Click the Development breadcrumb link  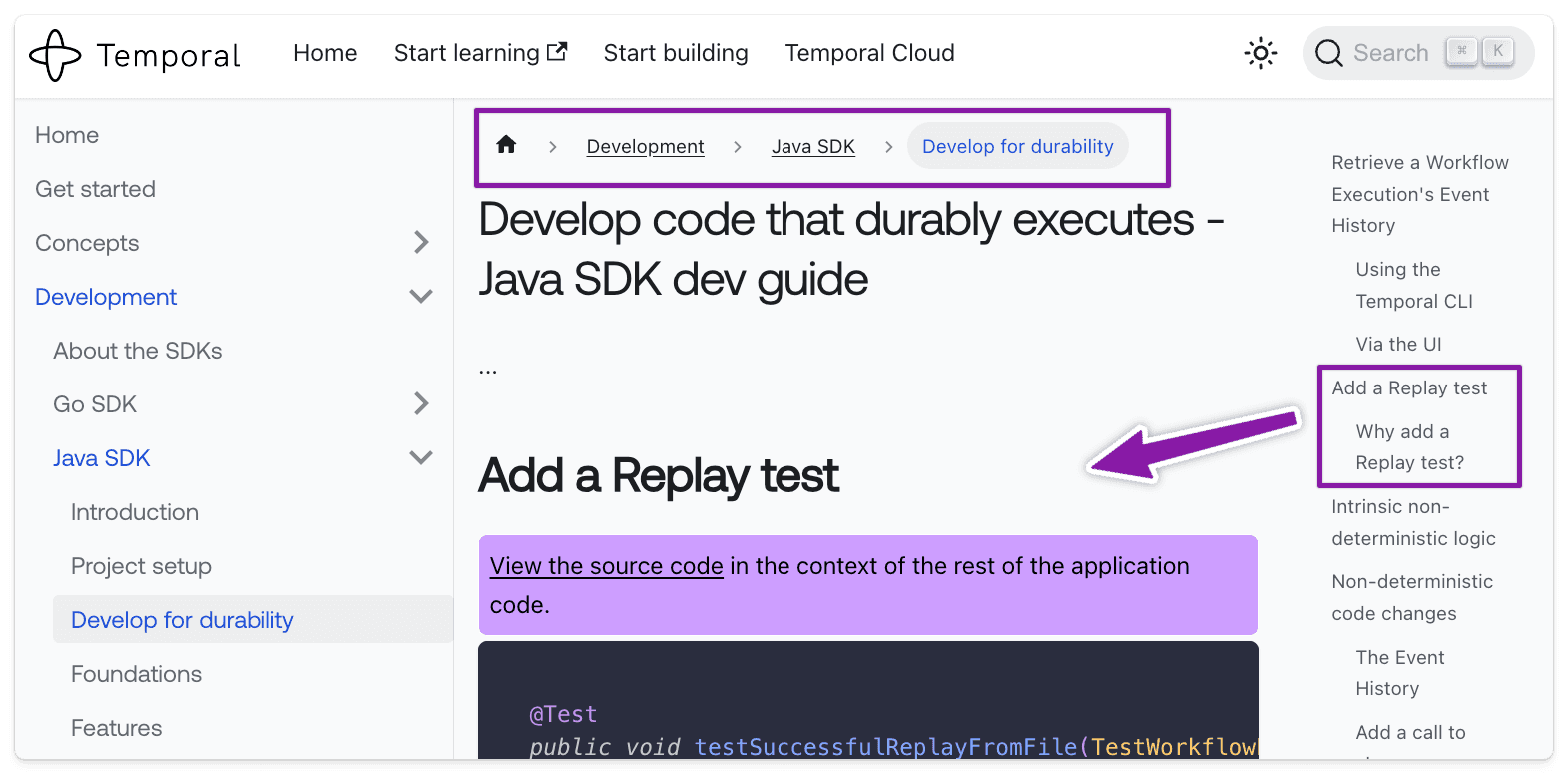[x=645, y=146]
